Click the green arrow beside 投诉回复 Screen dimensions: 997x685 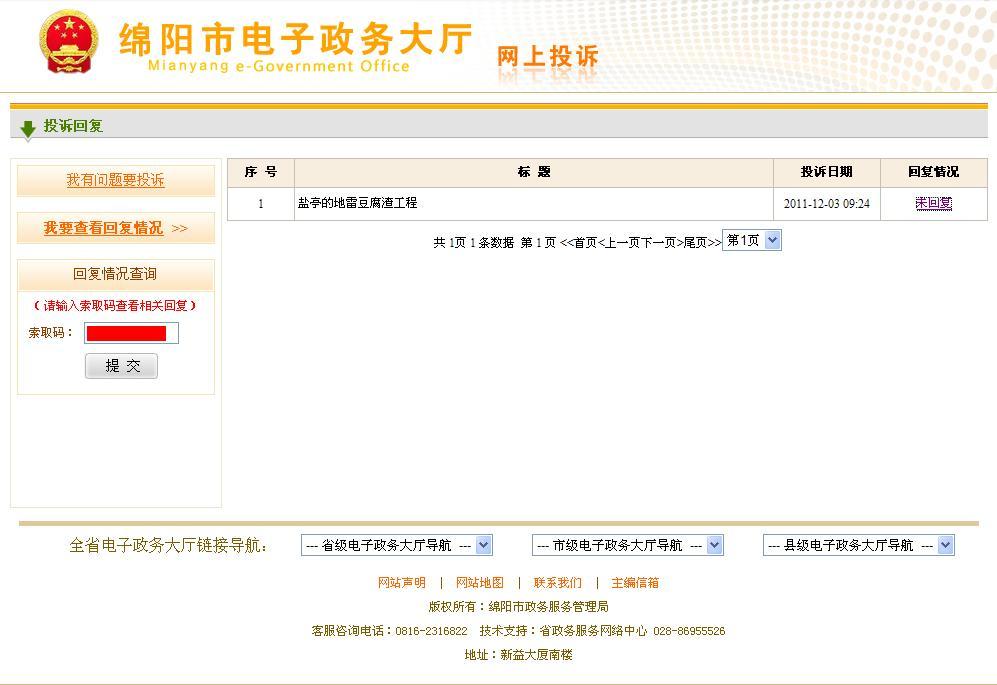28,128
